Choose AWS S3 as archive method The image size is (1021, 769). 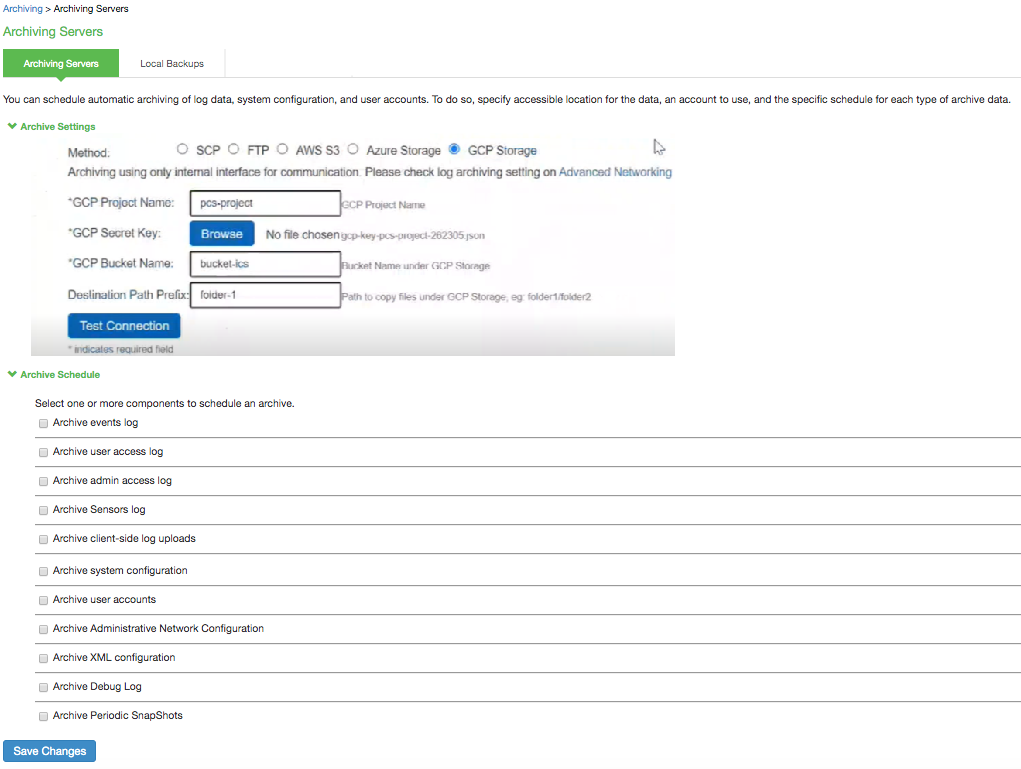point(282,149)
